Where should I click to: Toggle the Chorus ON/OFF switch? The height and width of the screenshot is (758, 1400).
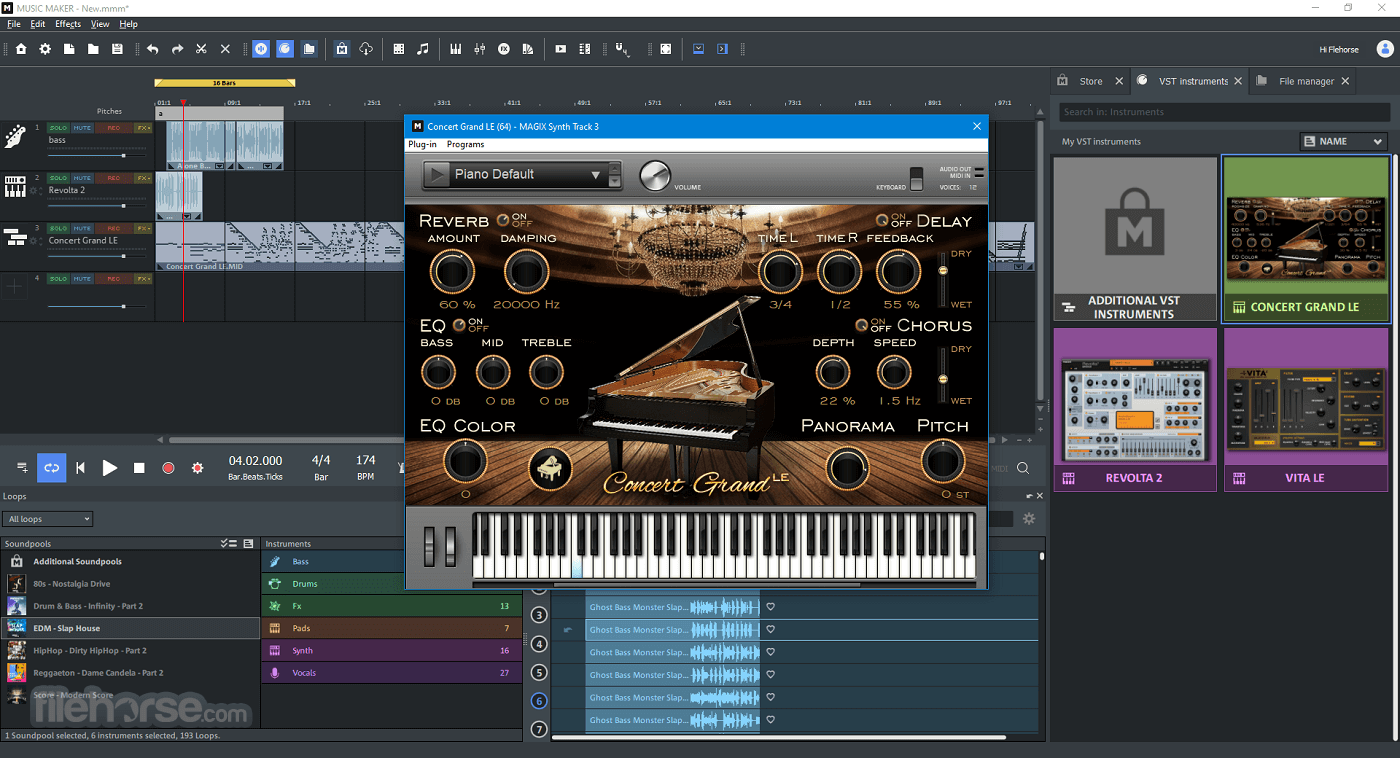860,325
